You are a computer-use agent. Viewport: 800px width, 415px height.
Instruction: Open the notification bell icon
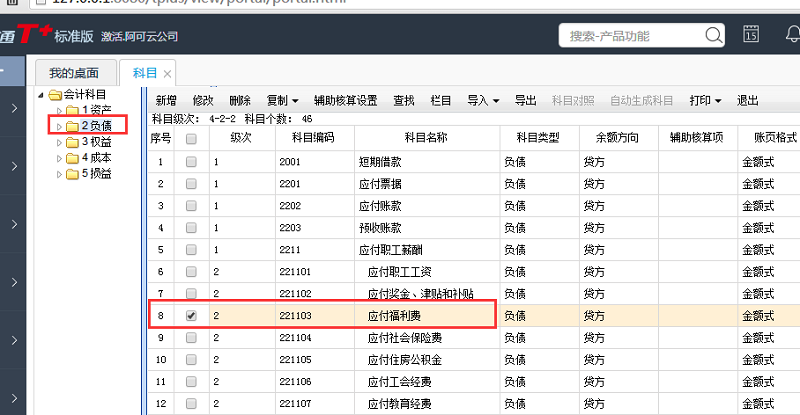pyautogui.click(x=792, y=34)
